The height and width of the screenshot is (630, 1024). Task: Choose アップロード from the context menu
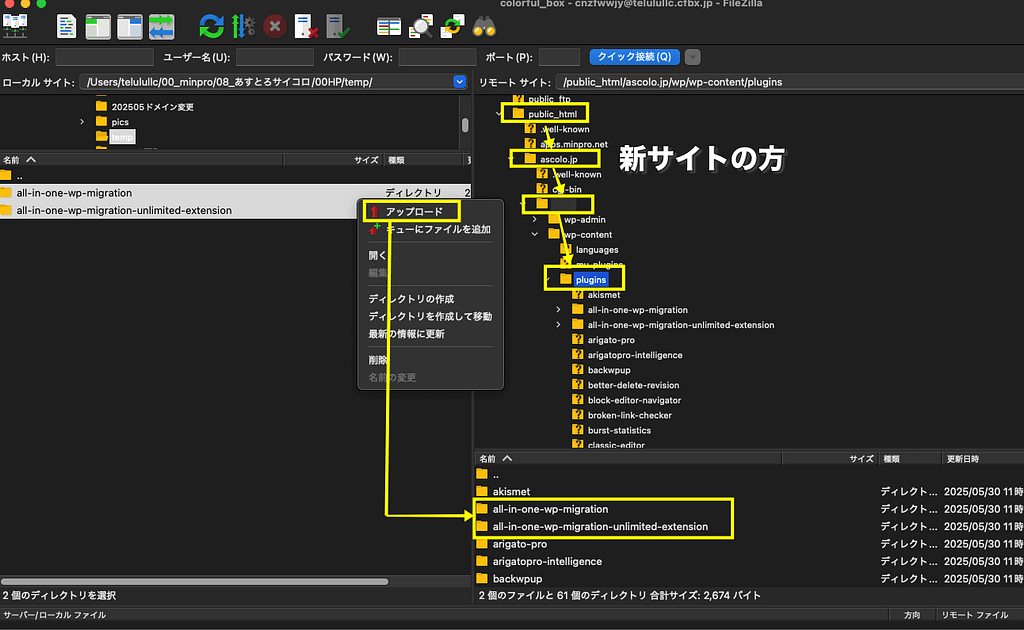414,211
